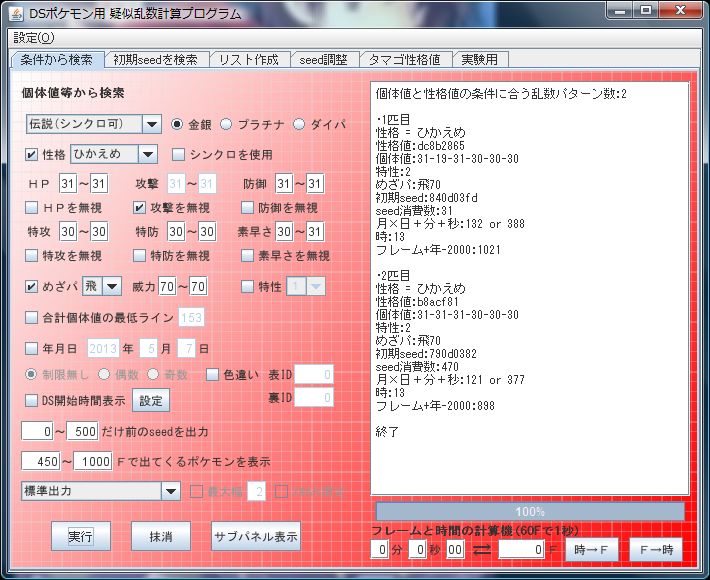Click the 抹消 button

[161, 536]
